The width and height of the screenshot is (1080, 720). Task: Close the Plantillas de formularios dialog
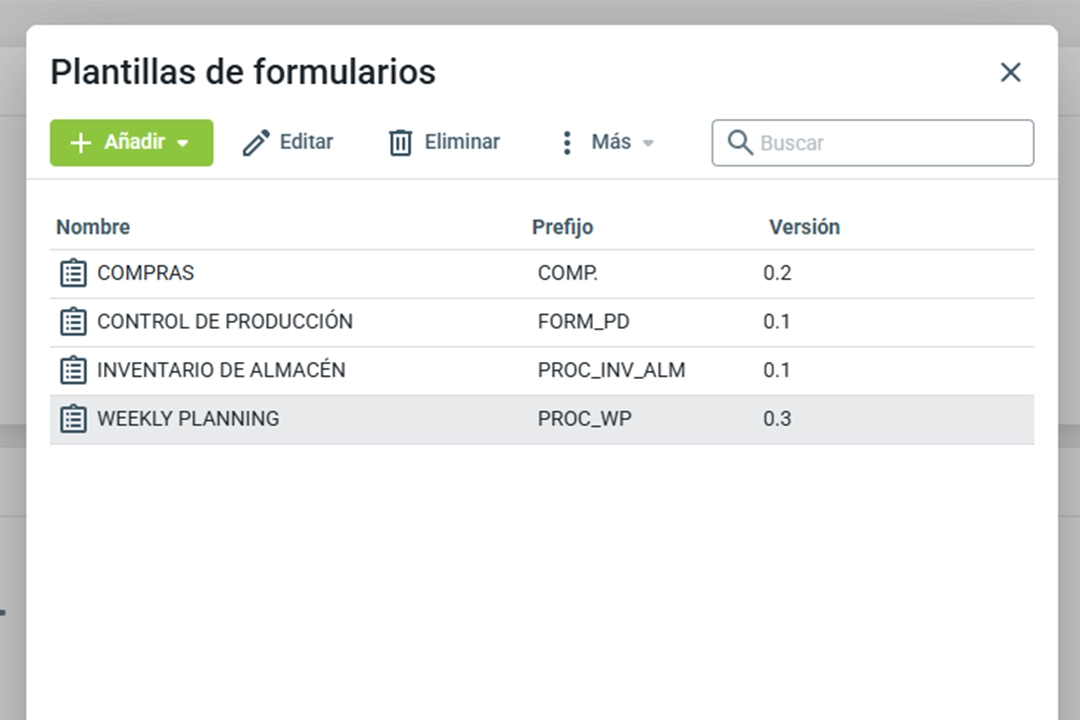[x=1011, y=72]
